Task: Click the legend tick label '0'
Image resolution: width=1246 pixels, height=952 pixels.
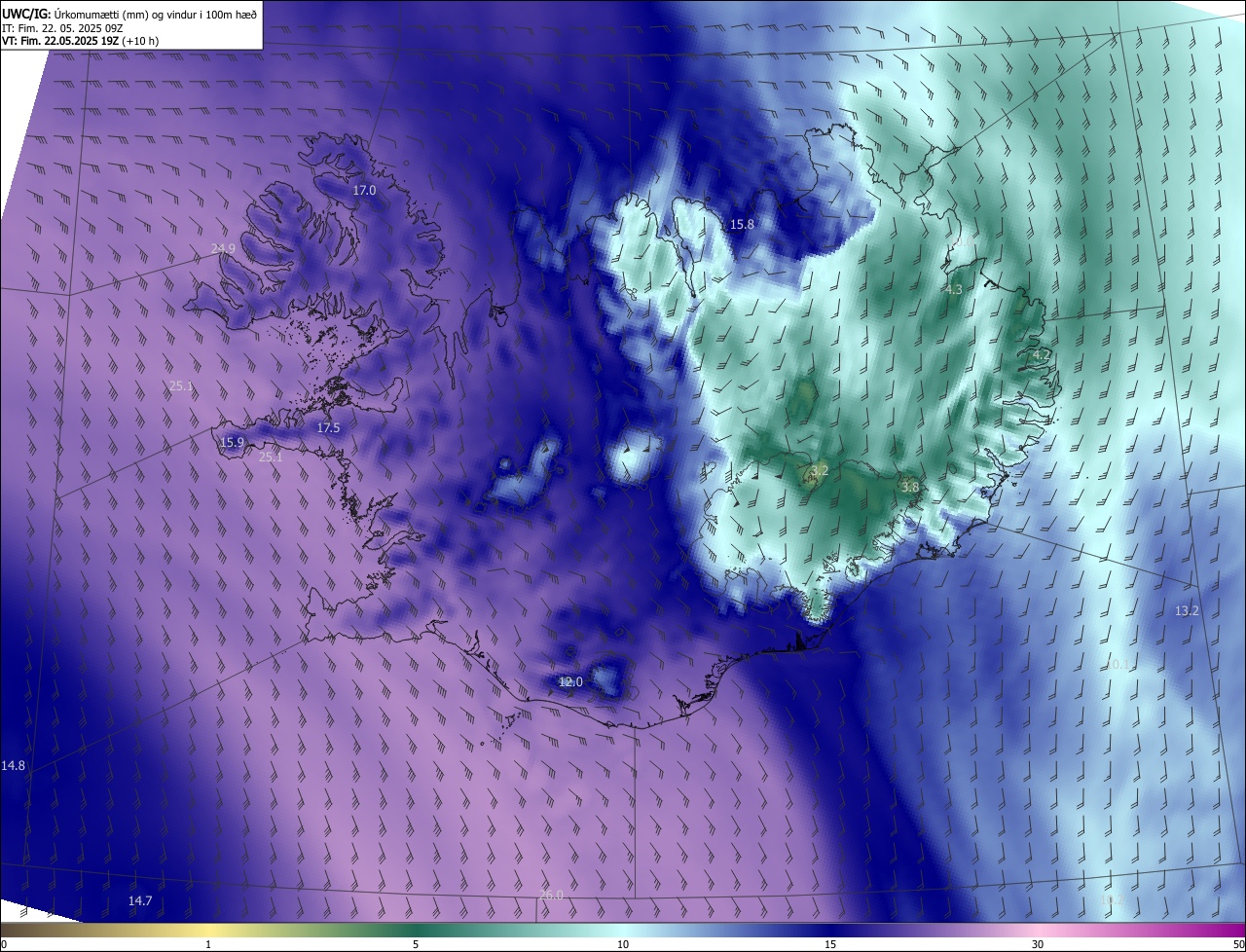Action: (4, 944)
